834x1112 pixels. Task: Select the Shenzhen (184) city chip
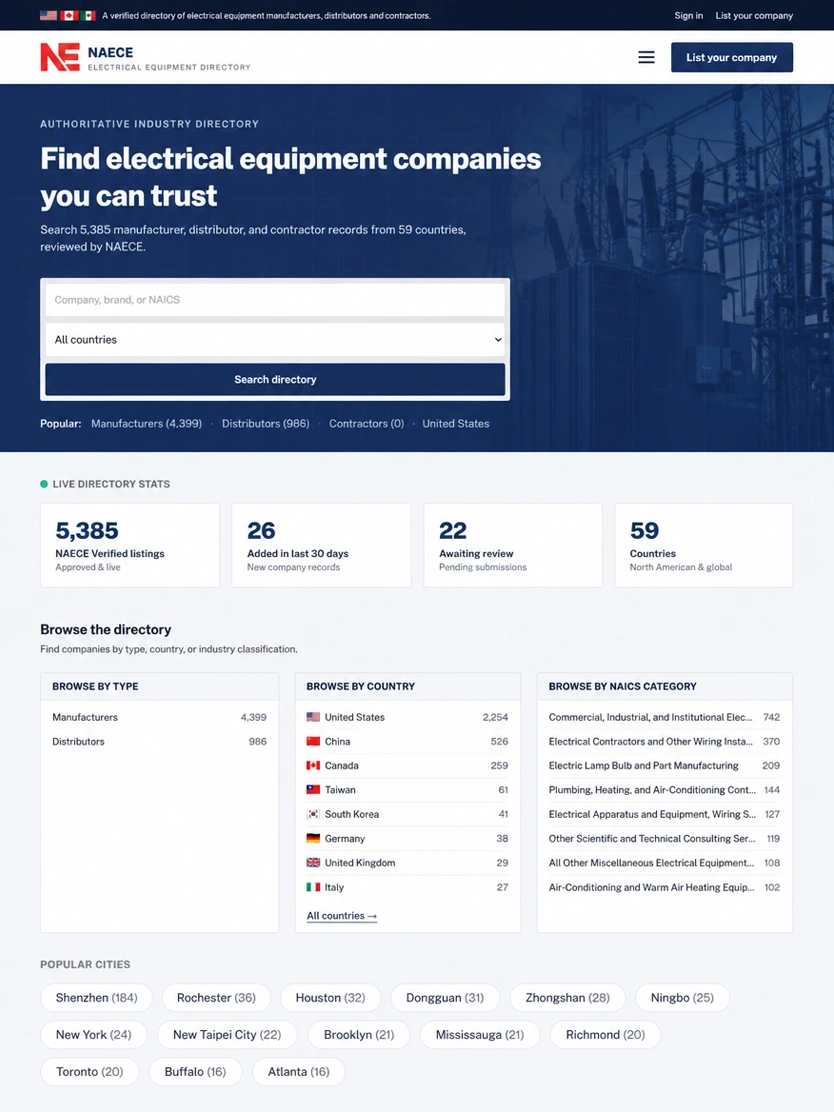click(96, 998)
